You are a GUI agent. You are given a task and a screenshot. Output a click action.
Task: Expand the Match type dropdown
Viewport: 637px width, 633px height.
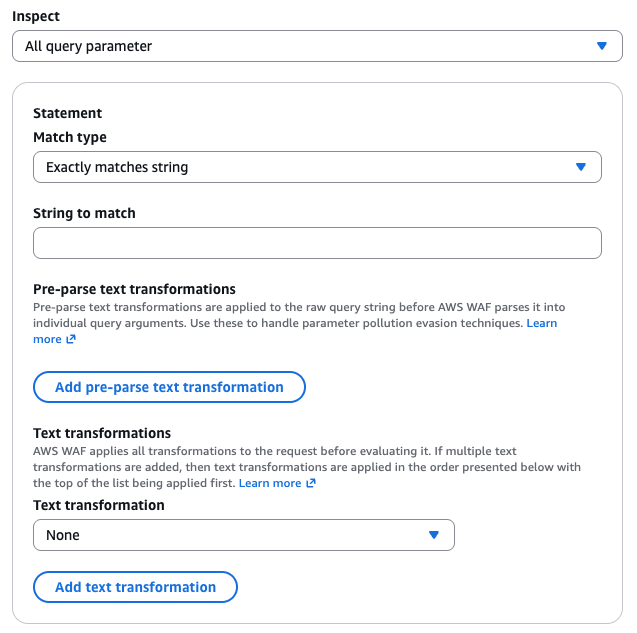(317, 167)
